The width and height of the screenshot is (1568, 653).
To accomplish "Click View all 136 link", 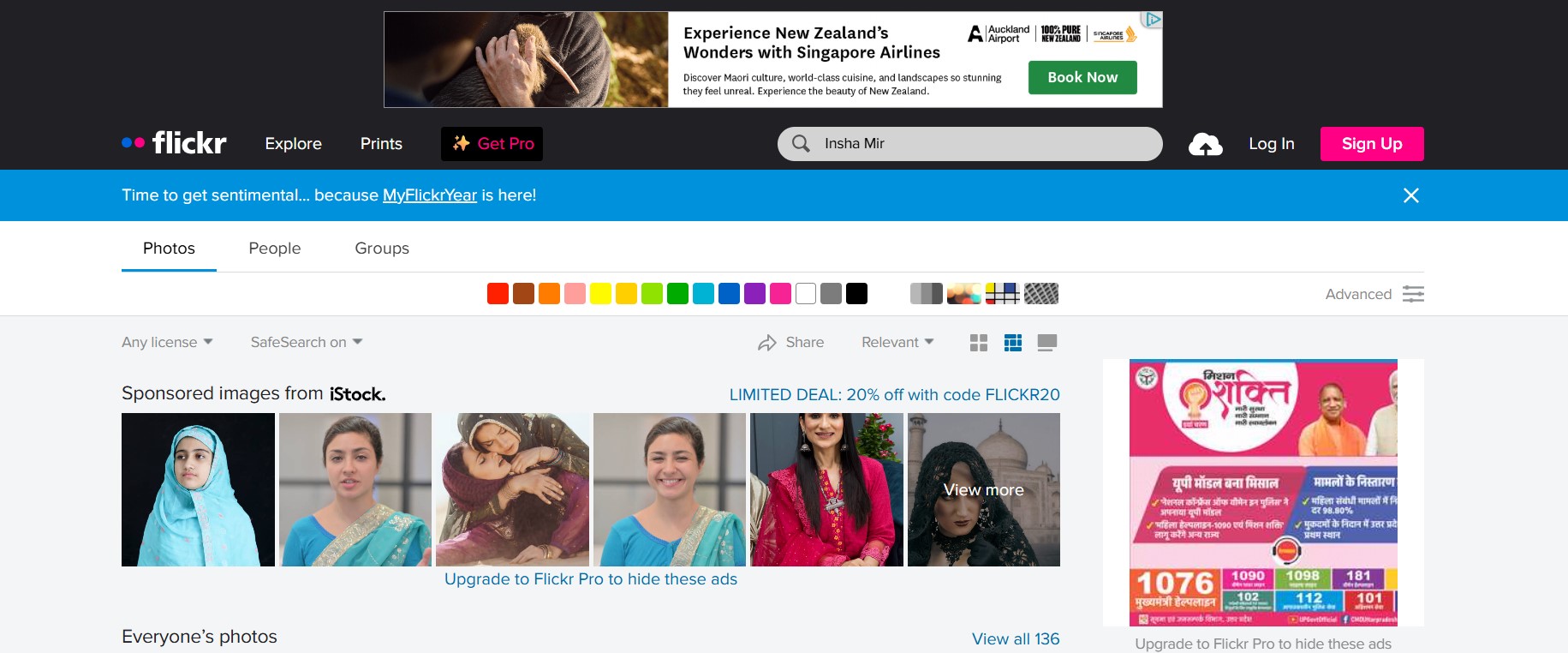I will [1016, 639].
